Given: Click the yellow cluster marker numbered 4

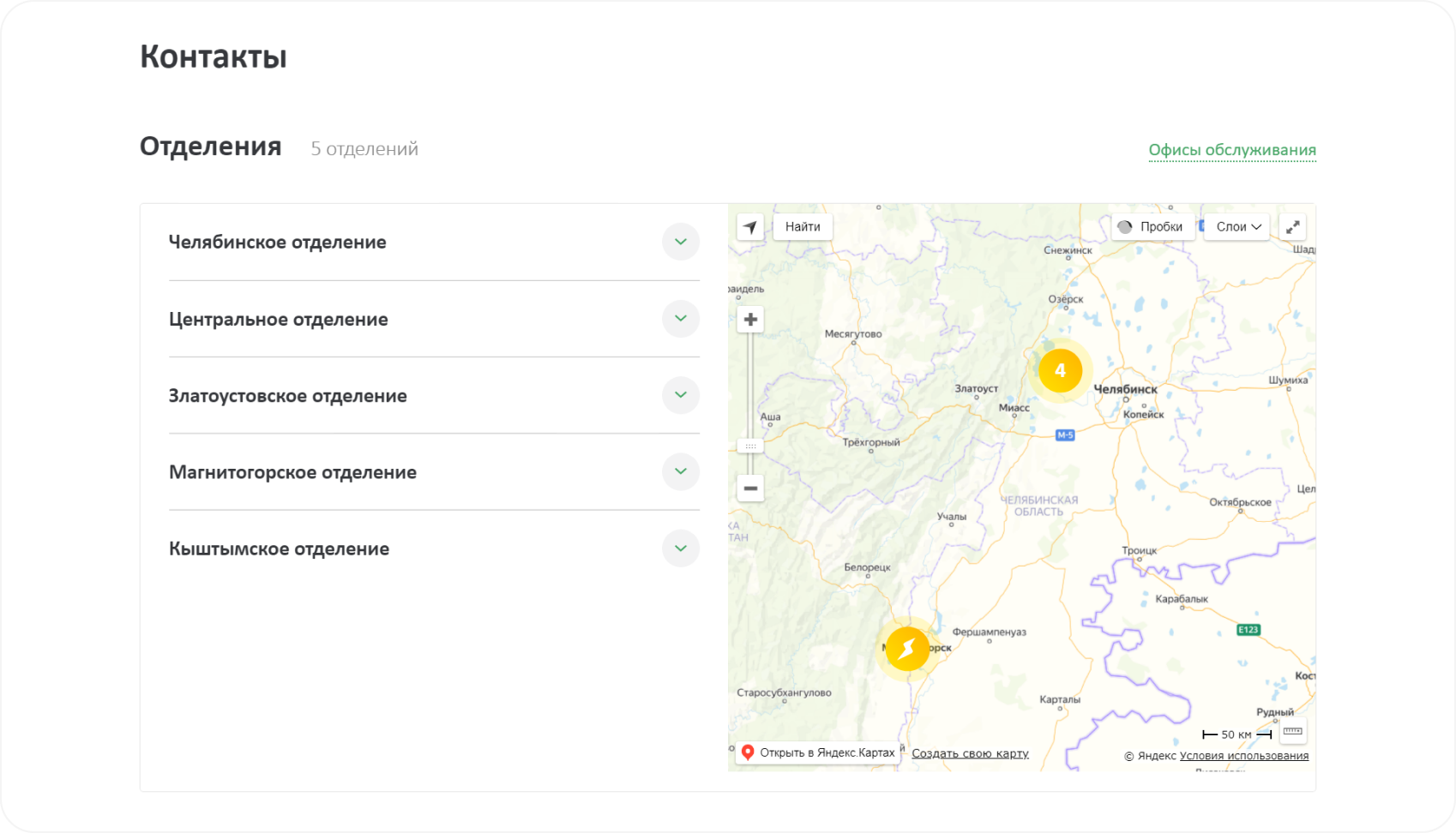Looking at the screenshot, I should pyautogui.click(x=1060, y=371).
